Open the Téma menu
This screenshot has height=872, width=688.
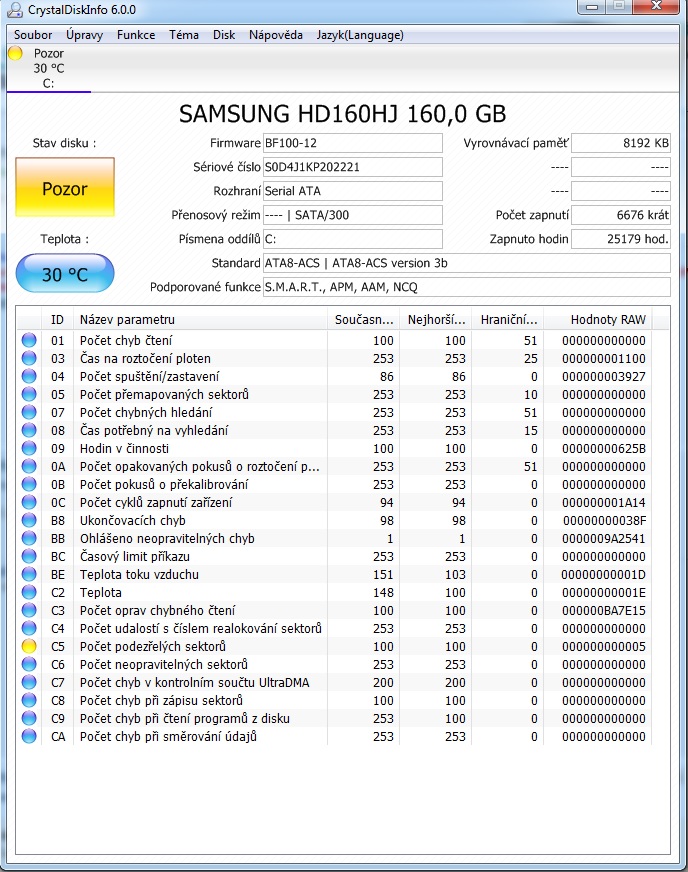coord(184,34)
